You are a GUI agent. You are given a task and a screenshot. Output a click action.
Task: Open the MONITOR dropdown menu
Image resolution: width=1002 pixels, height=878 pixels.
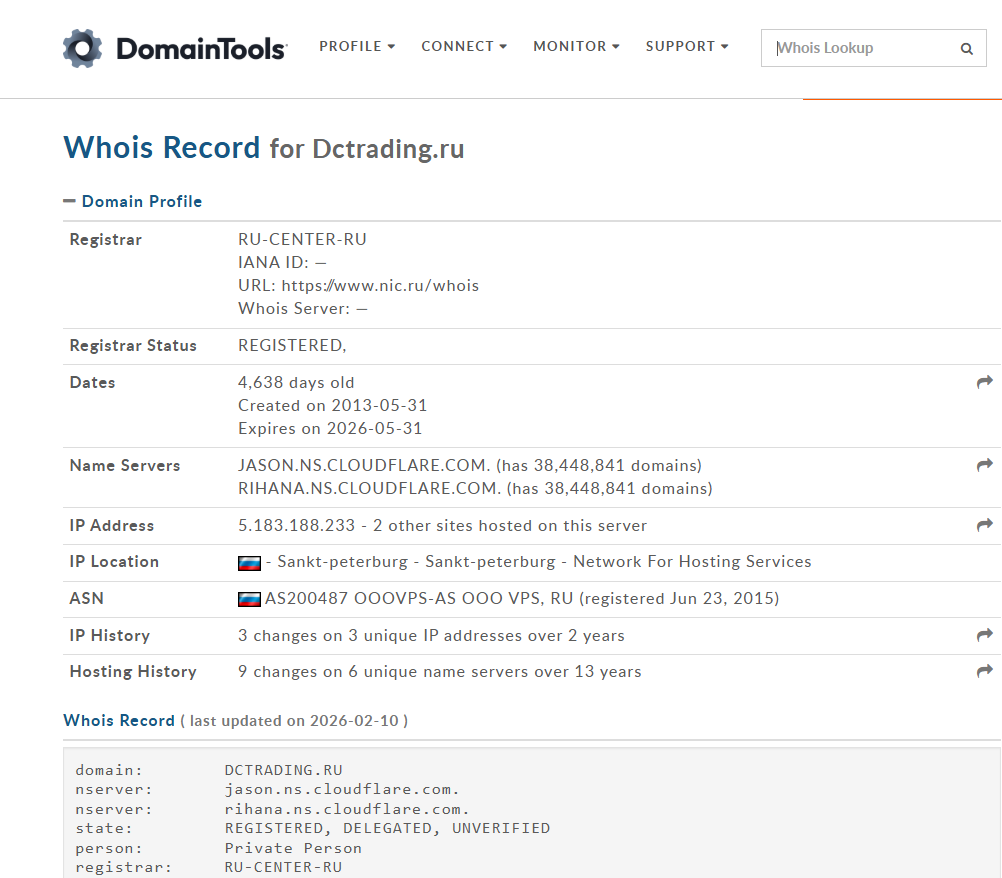[x=576, y=46]
